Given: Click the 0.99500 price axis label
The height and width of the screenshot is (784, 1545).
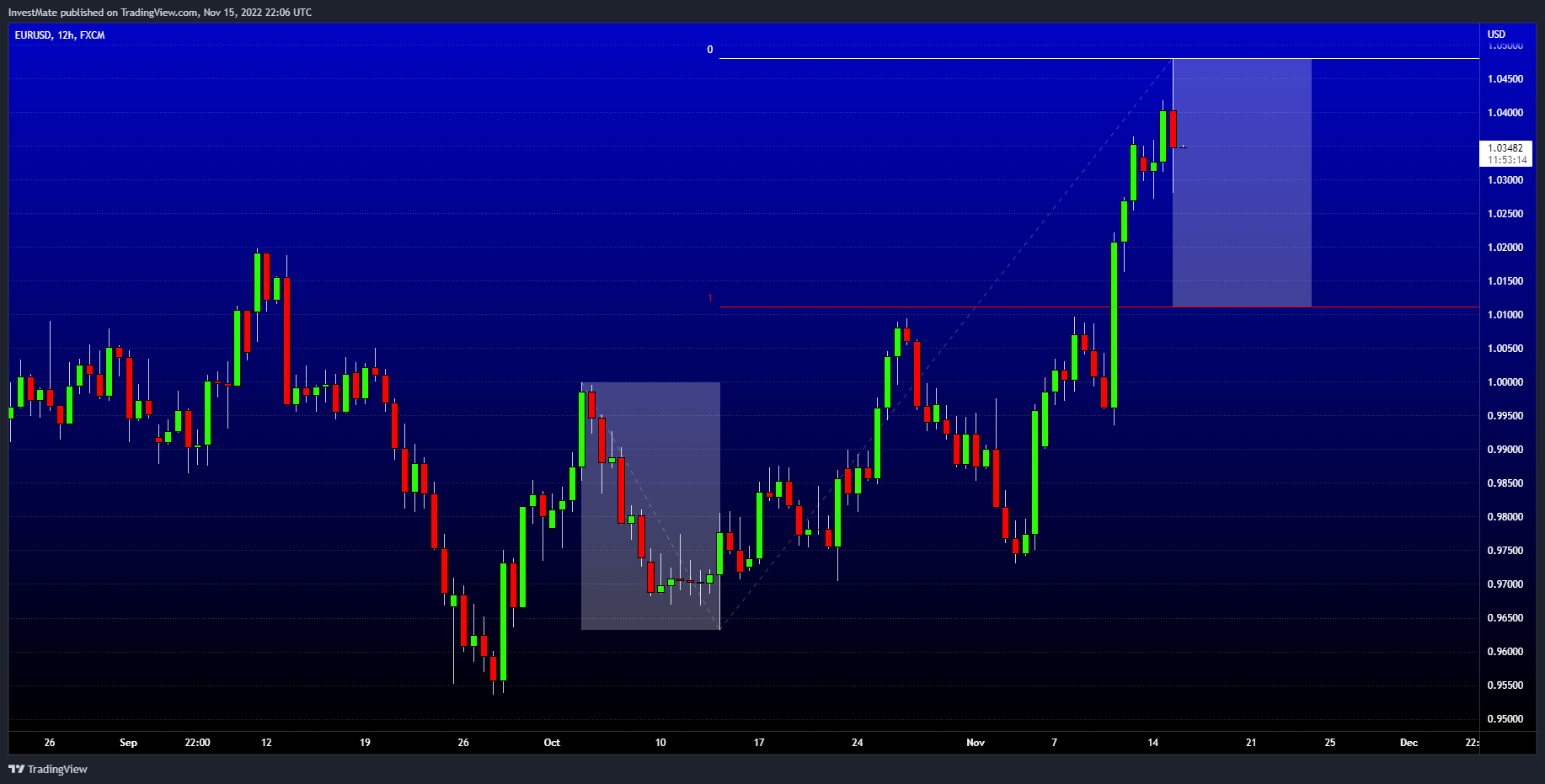Looking at the screenshot, I should 1505,416.
